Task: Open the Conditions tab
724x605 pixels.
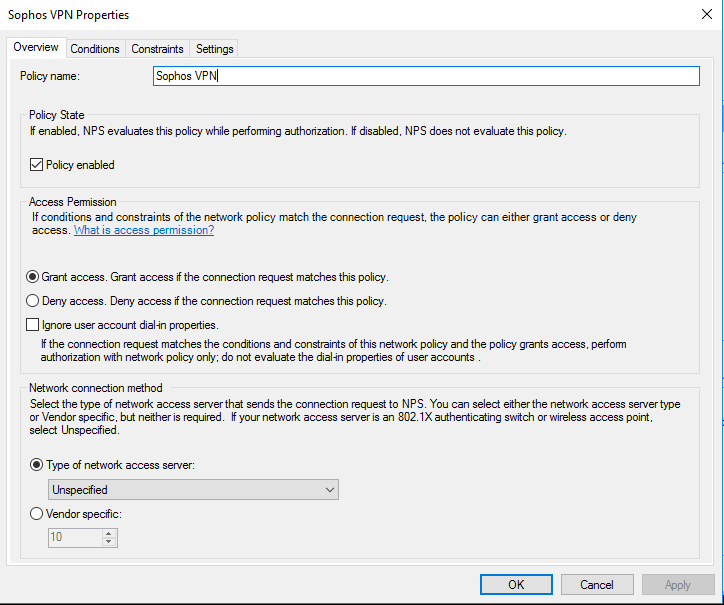Action: [95, 49]
